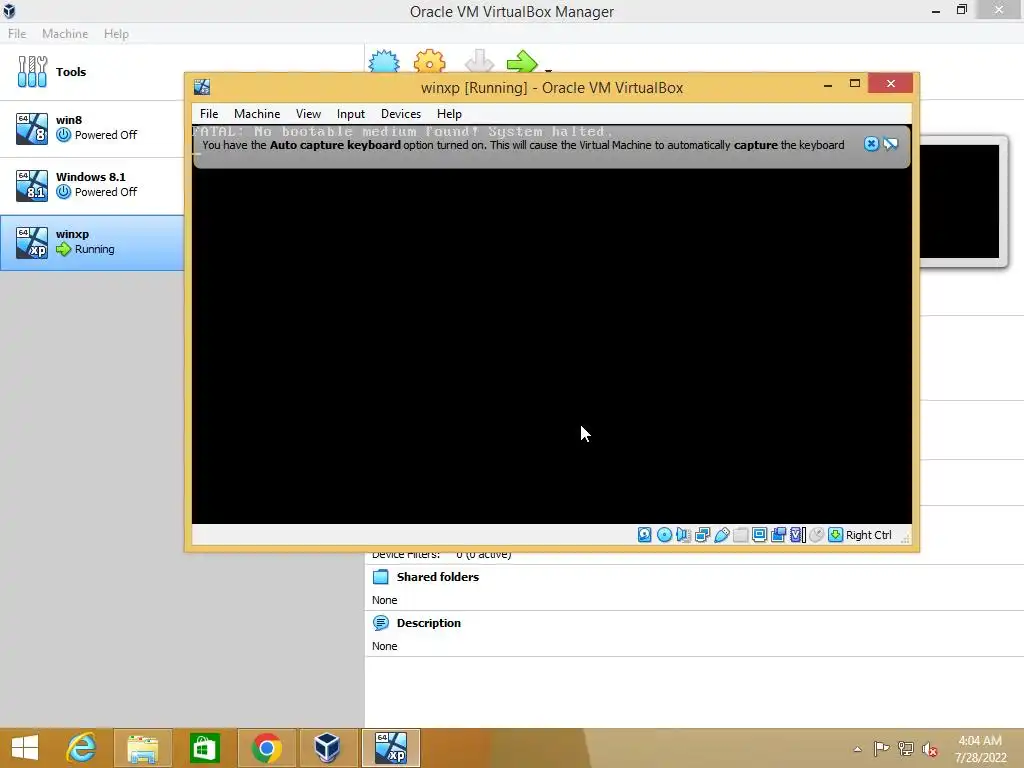1024x768 pixels.
Task: Click the hard disk activity indicator icon
Action: 645,535
